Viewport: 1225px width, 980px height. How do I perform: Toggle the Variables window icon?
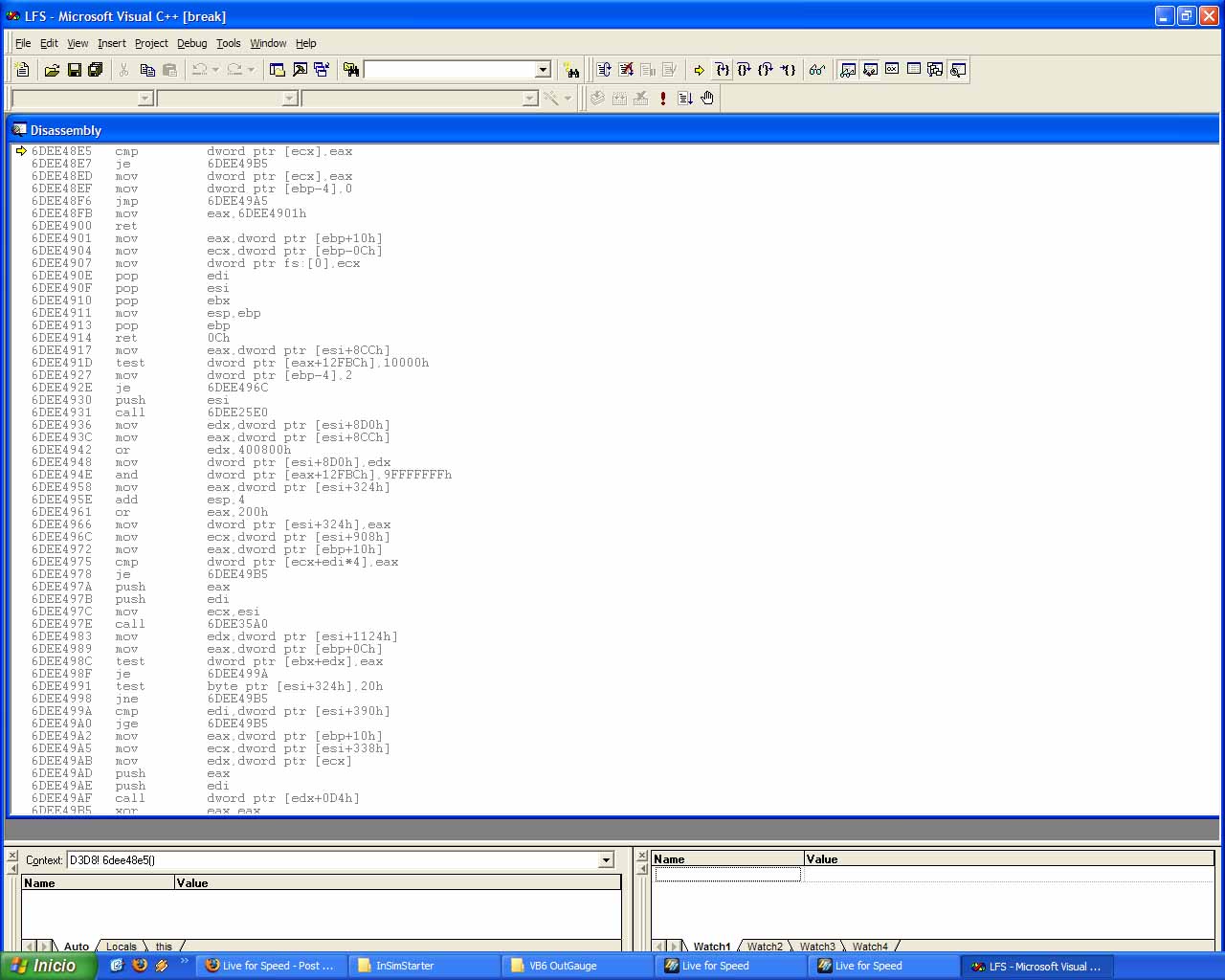click(869, 70)
